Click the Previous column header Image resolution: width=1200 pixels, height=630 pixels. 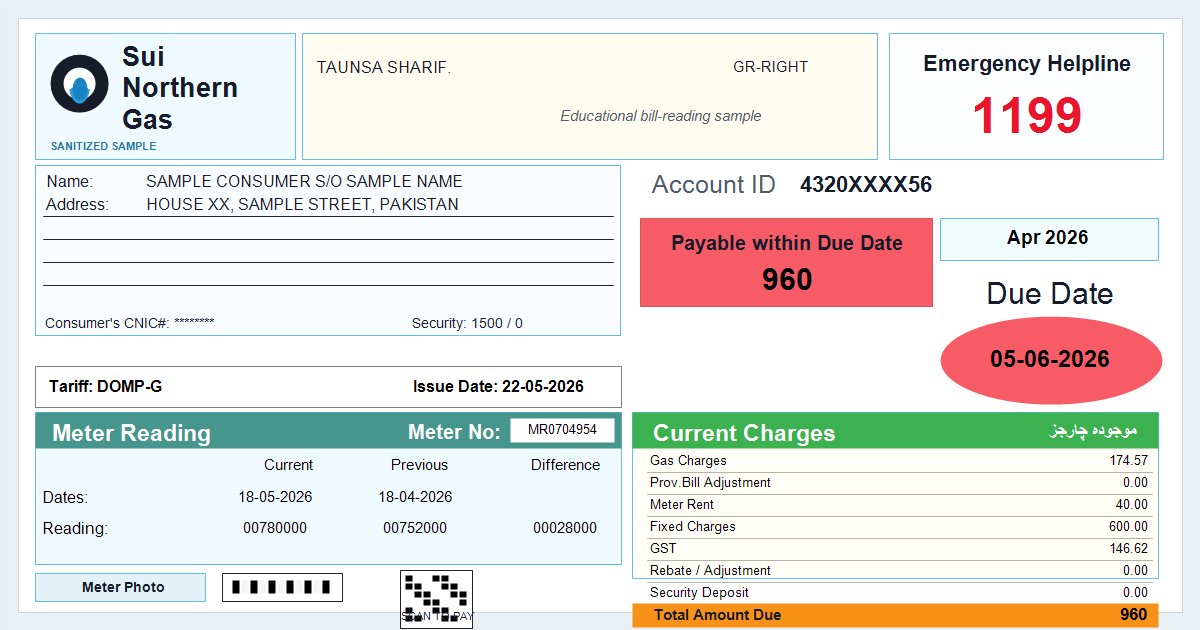click(419, 465)
